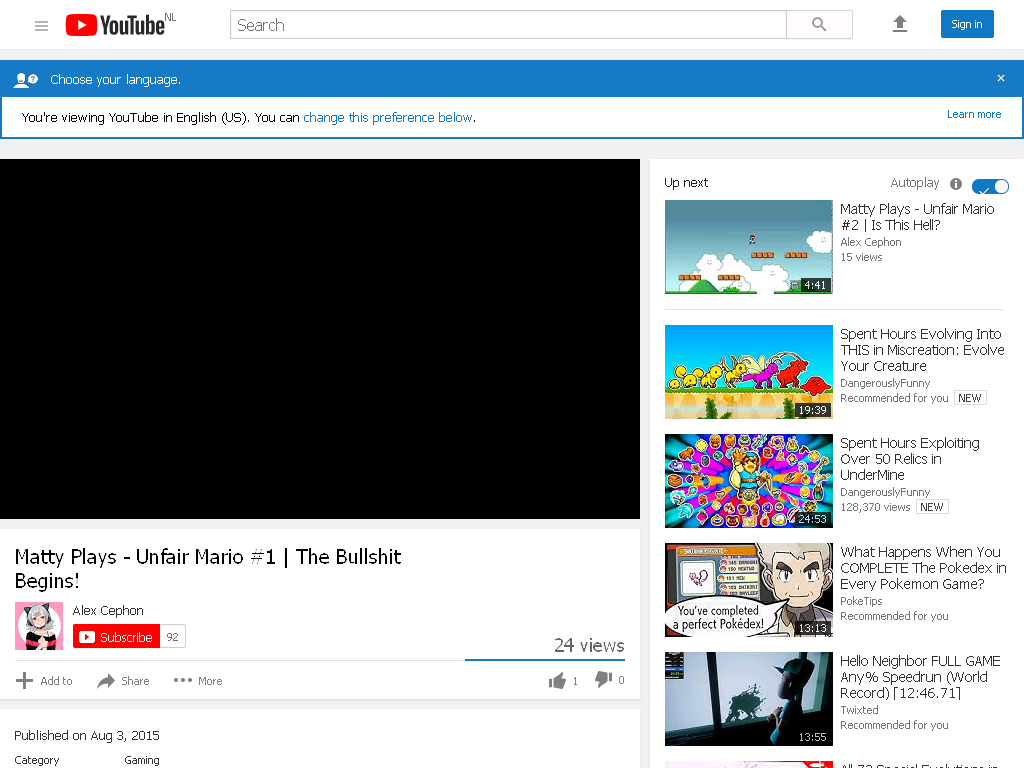Open the Share options
Image resolution: width=1024 pixels, height=768 pixels.
click(x=123, y=681)
